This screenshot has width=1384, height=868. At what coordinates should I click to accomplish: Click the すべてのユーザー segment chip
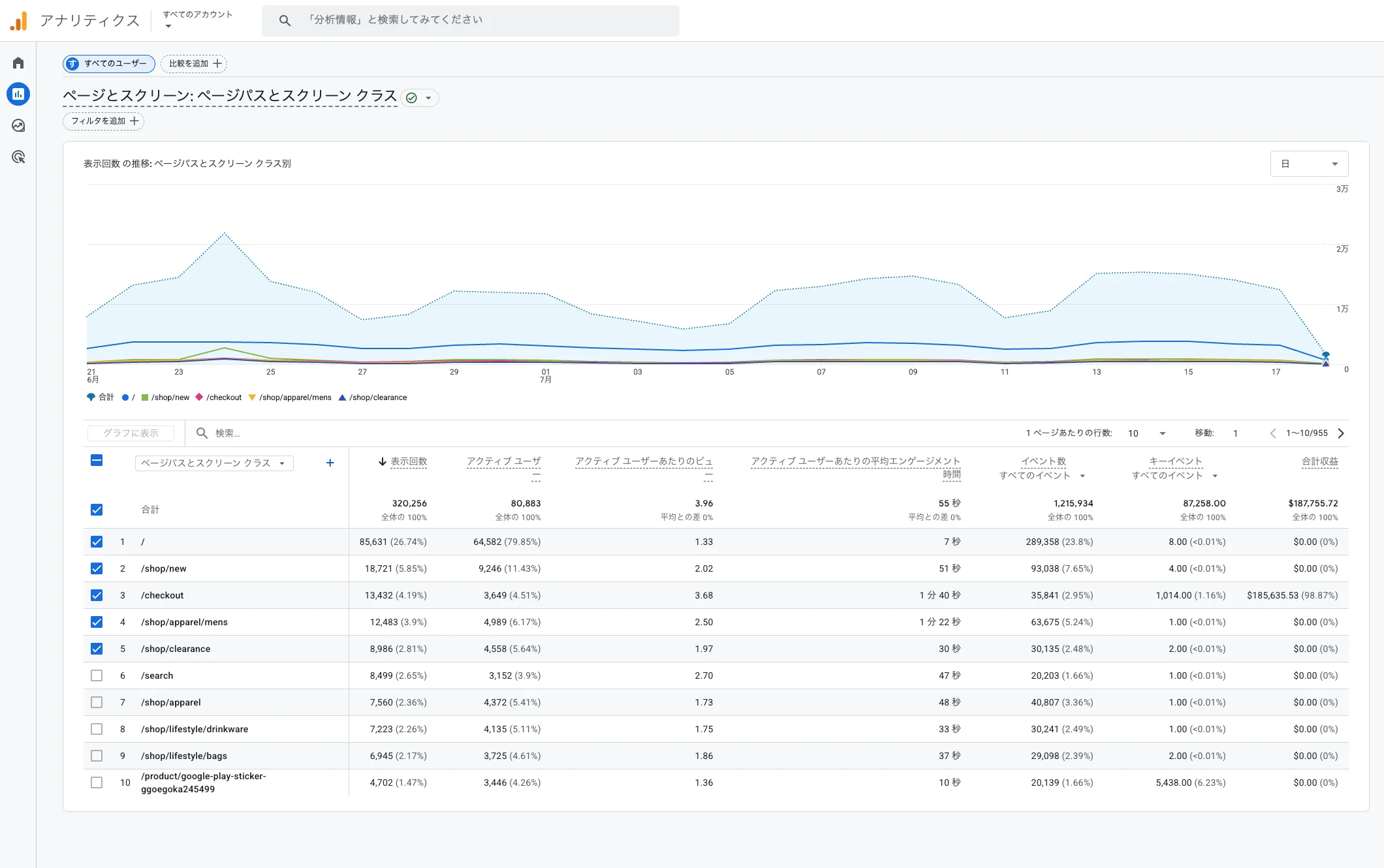point(108,63)
